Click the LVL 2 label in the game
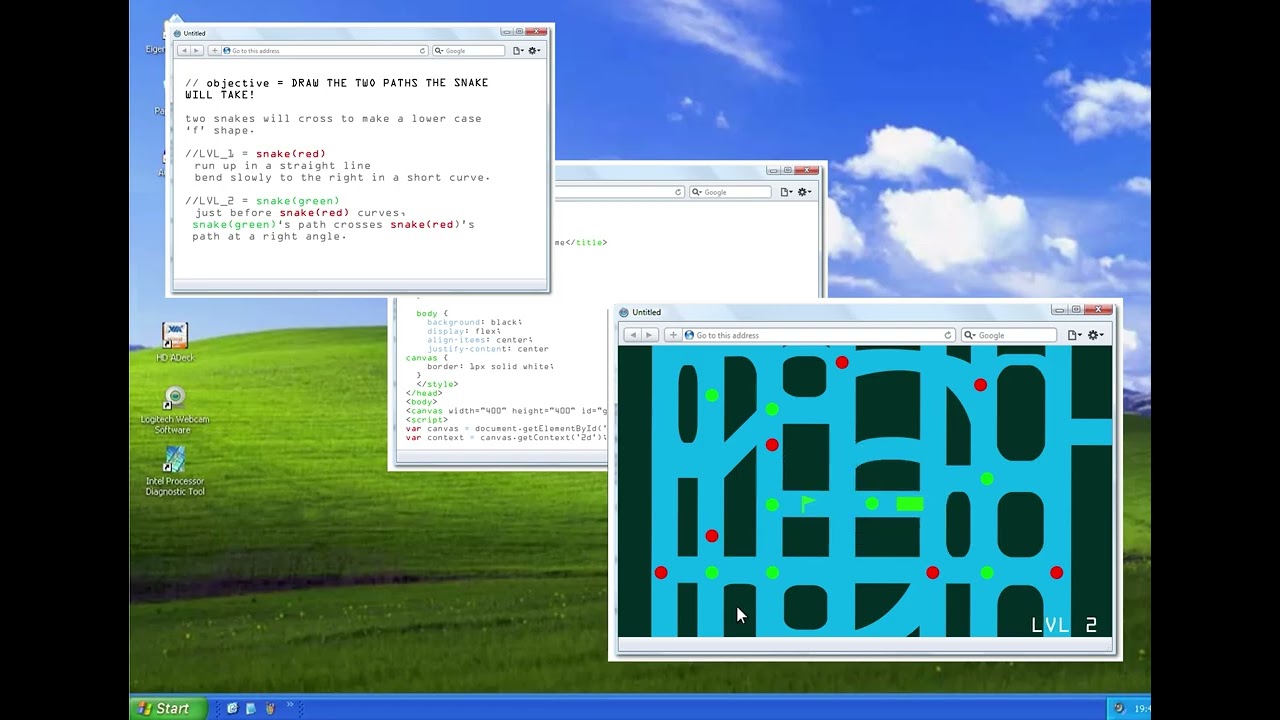 (1064, 625)
